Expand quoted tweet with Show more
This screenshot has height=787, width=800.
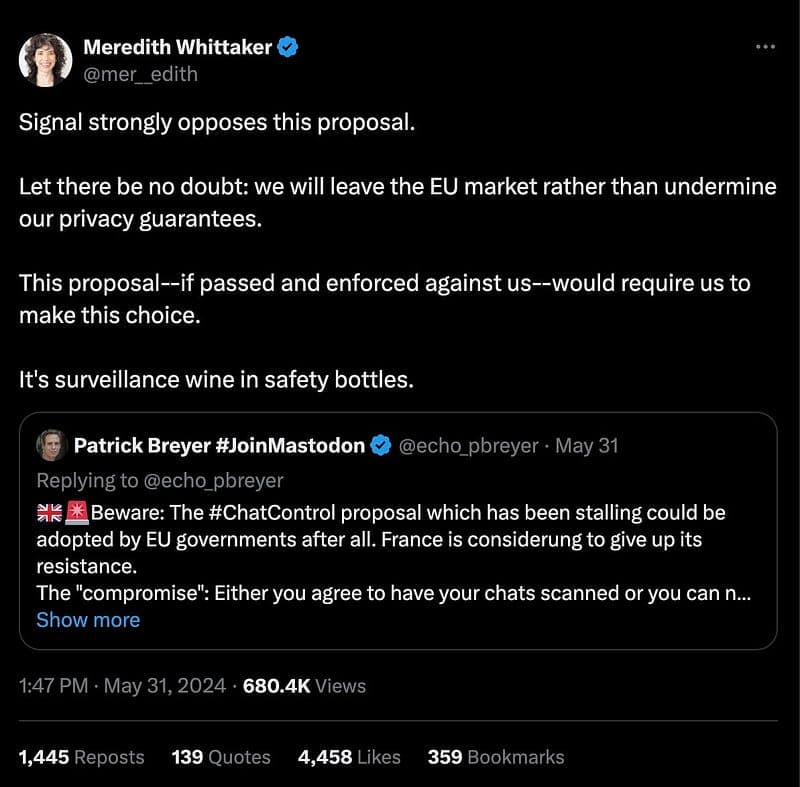[x=88, y=620]
